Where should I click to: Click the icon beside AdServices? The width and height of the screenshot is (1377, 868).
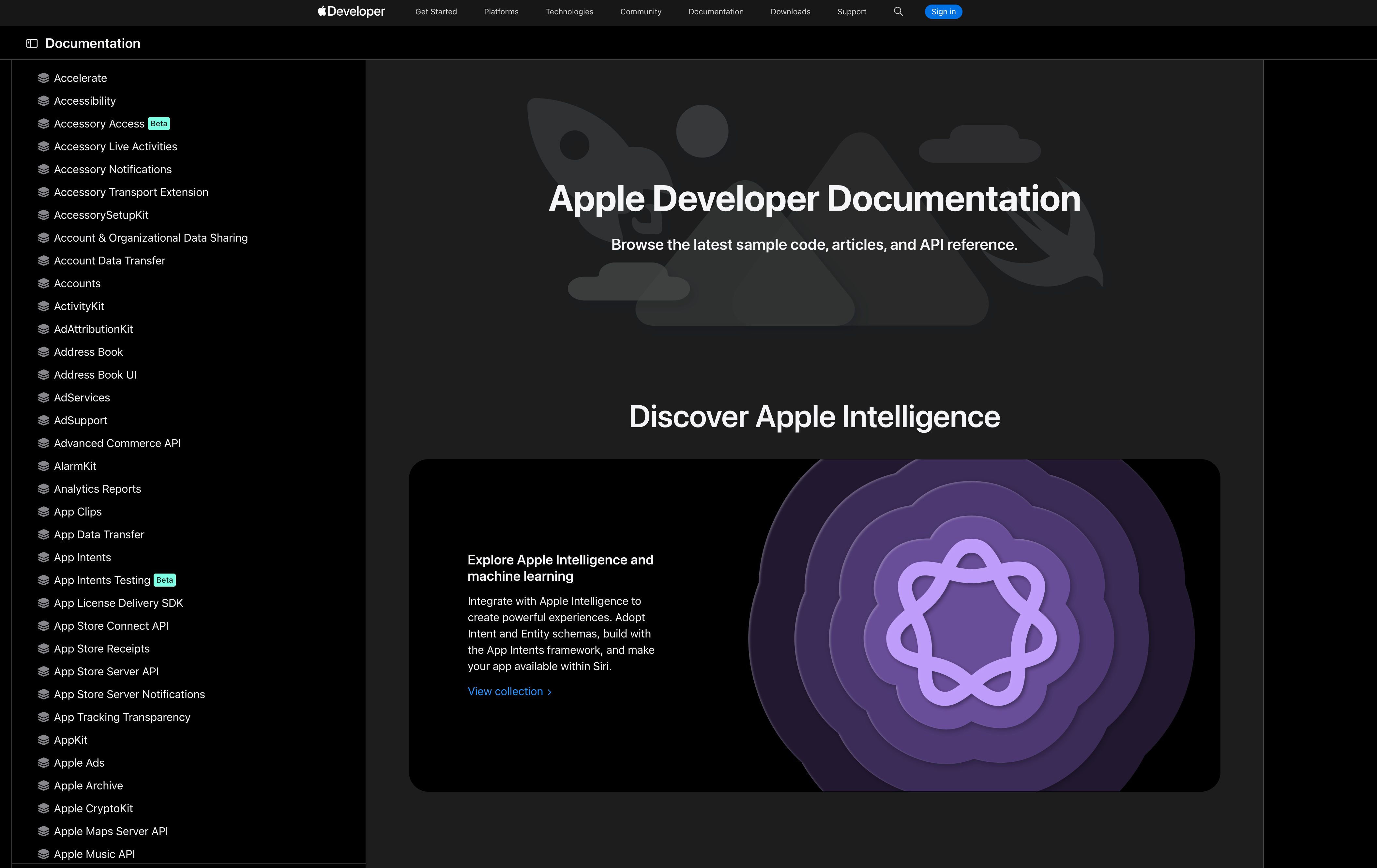click(x=43, y=398)
